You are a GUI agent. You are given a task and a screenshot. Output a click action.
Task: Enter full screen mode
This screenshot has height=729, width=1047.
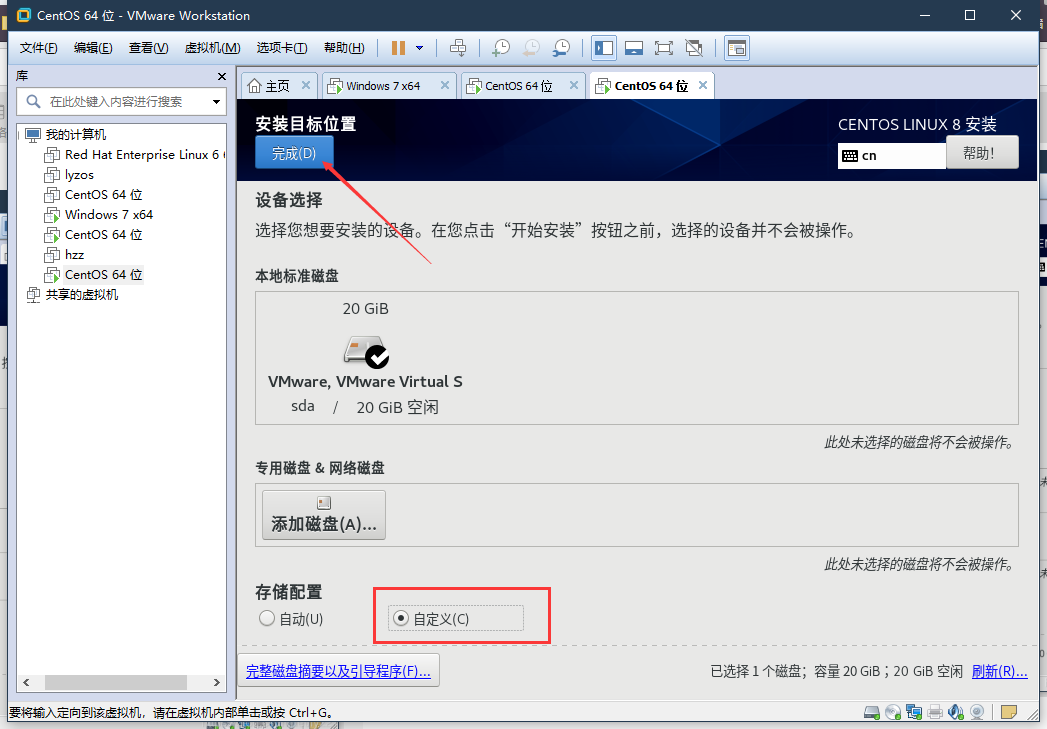point(663,47)
